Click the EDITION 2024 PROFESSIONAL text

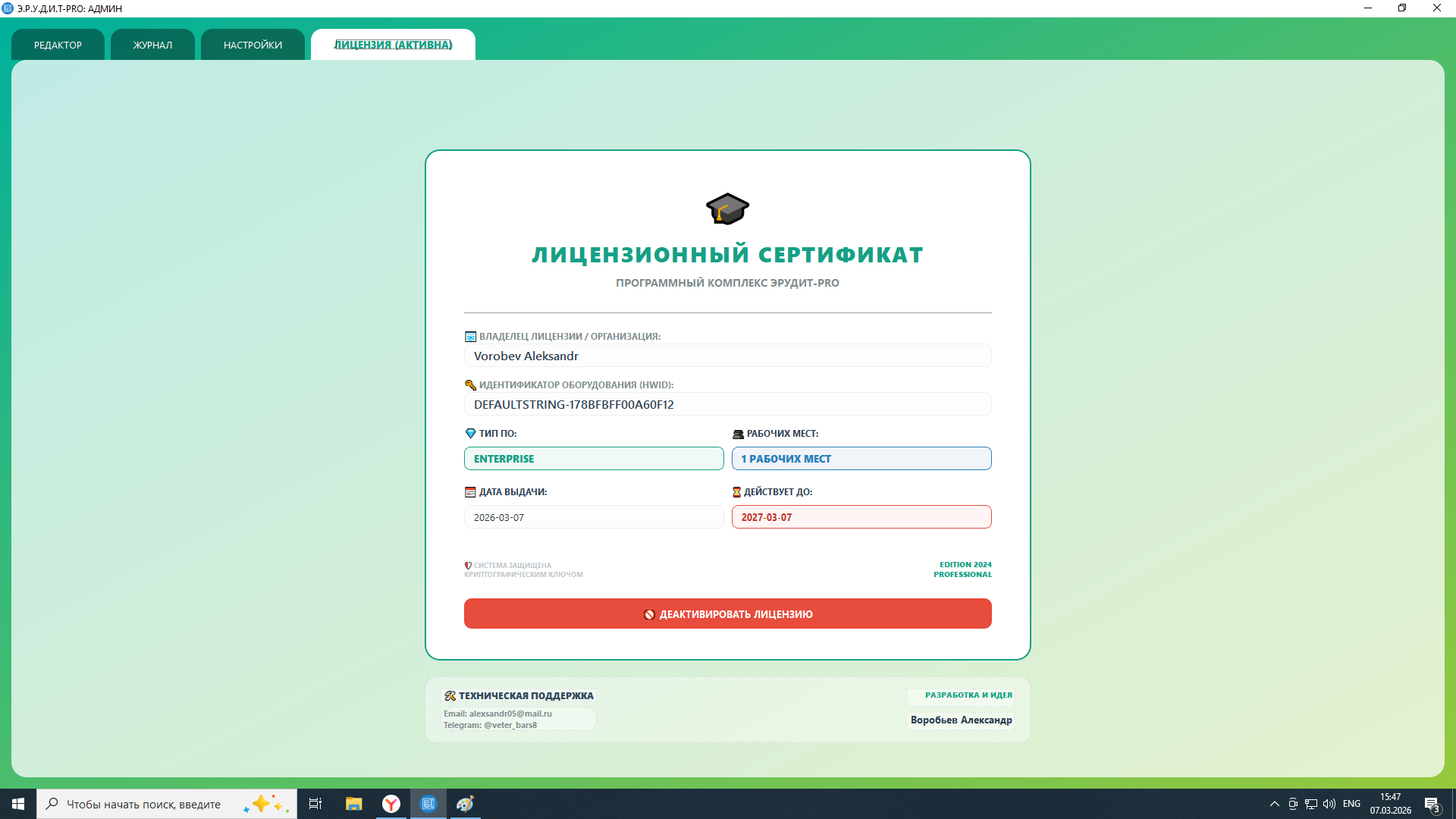pos(962,570)
